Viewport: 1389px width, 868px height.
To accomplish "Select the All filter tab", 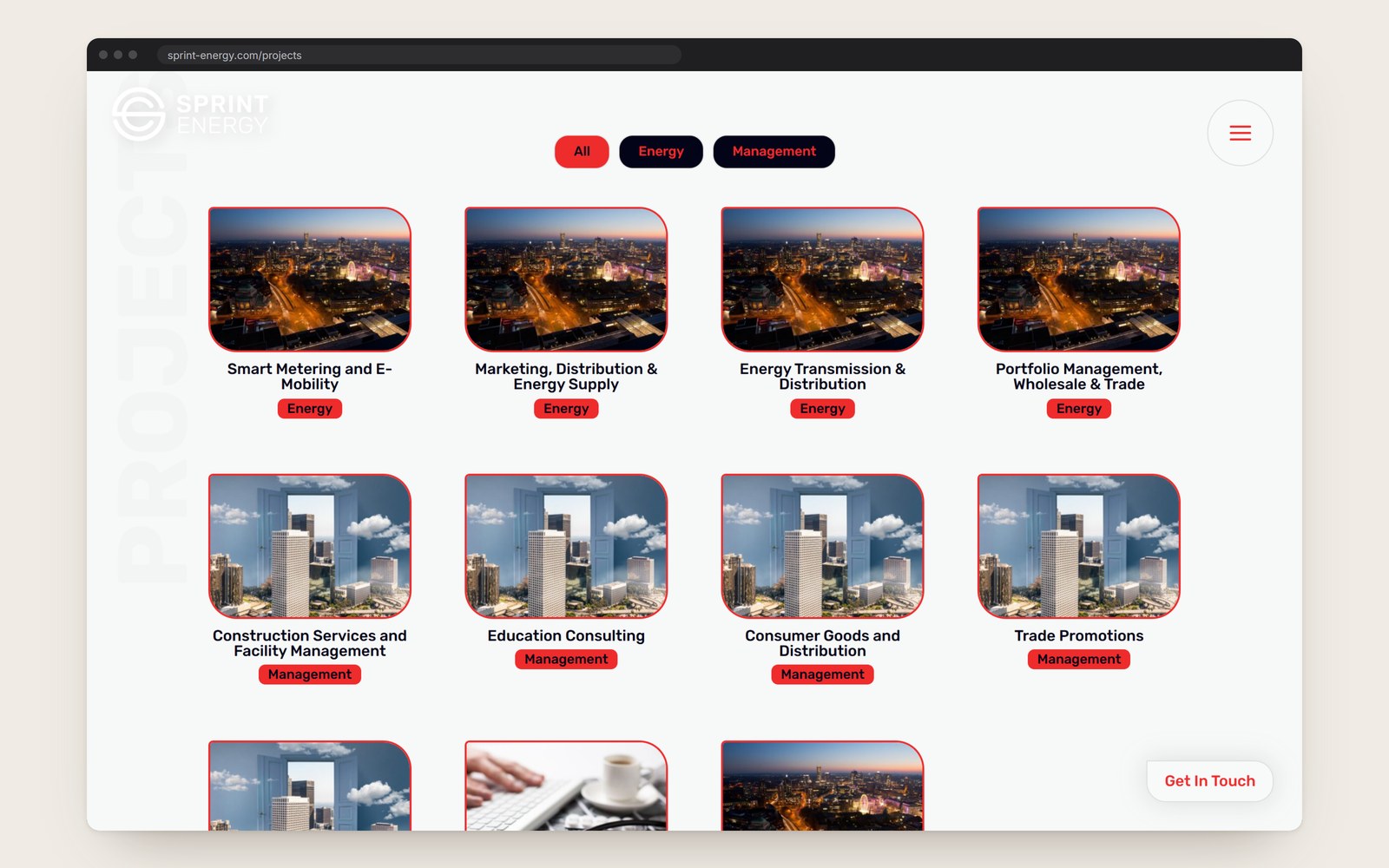I will pos(582,152).
